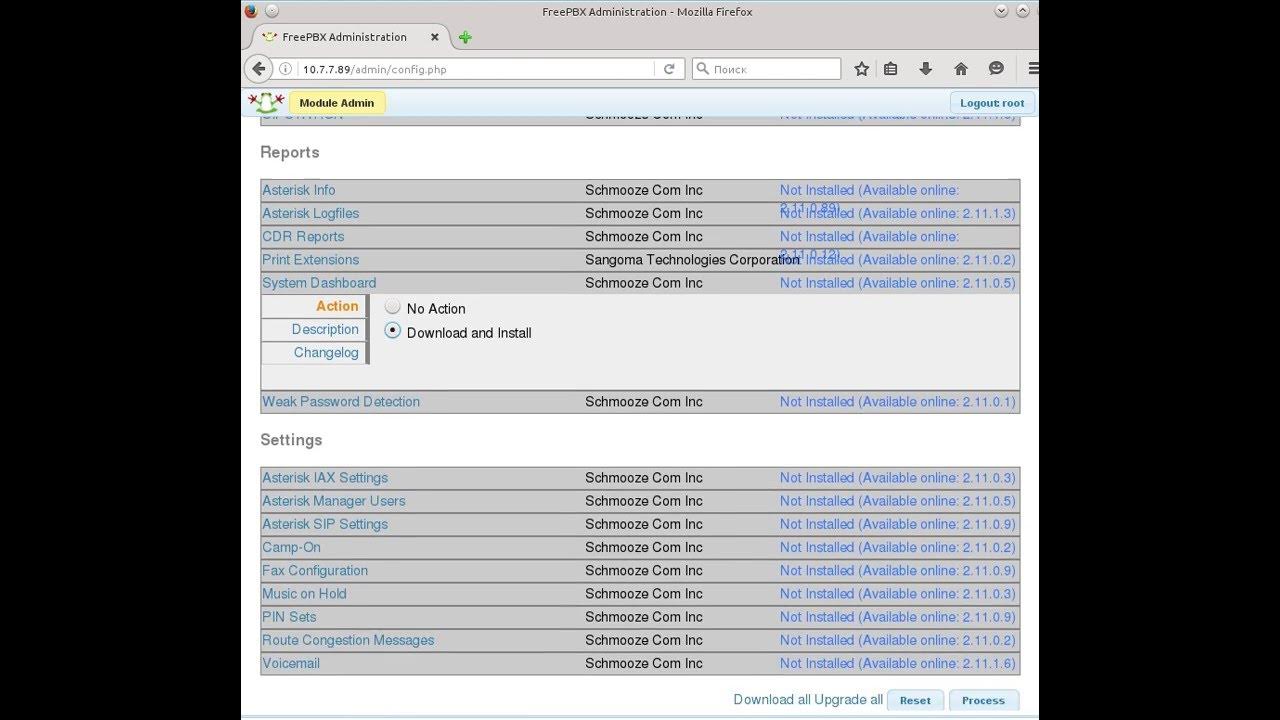Click the Process button
This screenshot has width=1280, height=720.
[983, 700]
